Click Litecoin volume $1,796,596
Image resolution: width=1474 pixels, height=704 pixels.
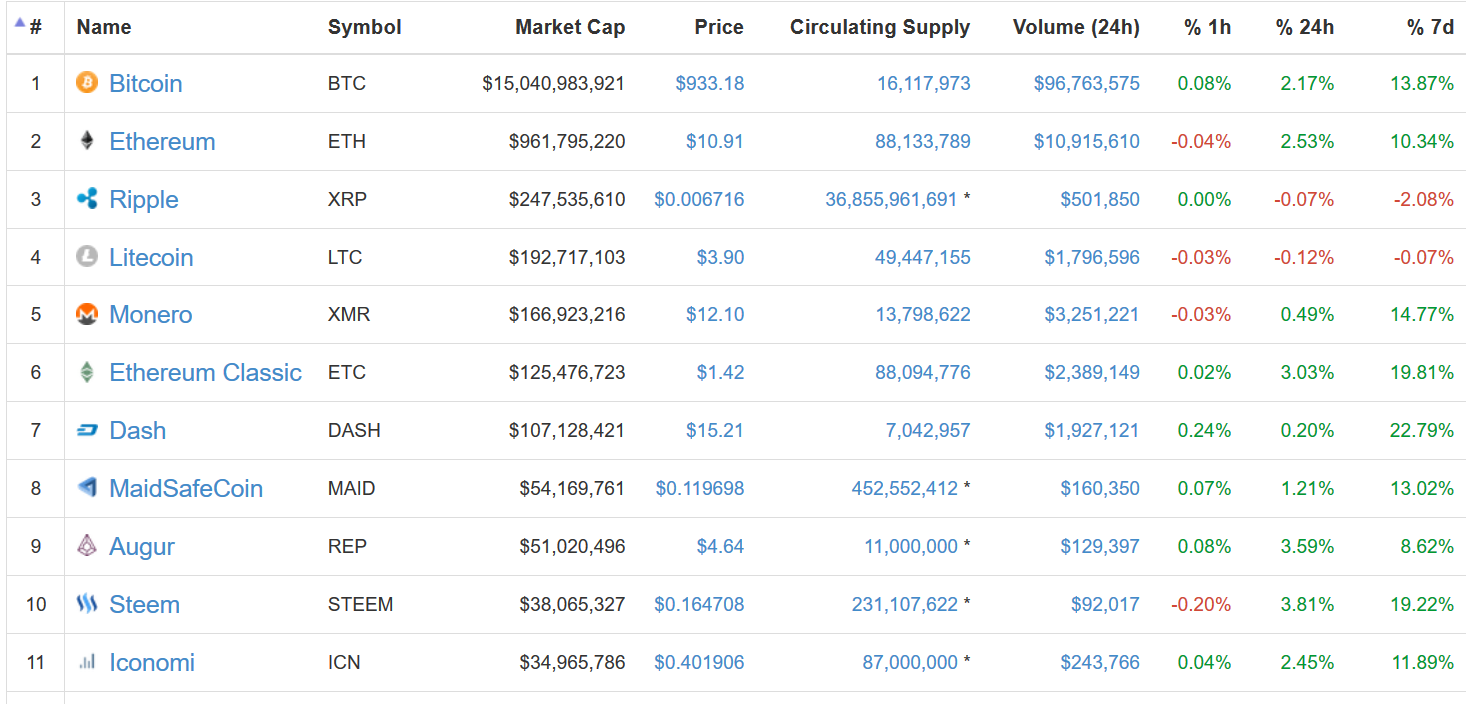(x=1092, y=257)
